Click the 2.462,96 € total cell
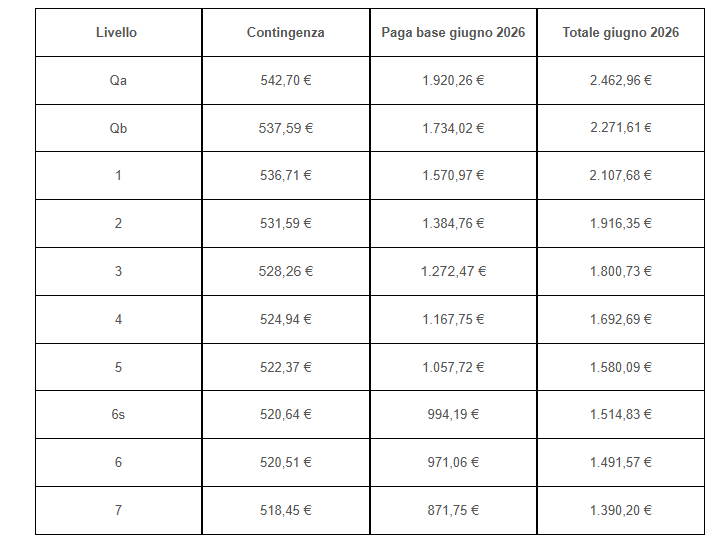721x542 pixels. point(621,80)
